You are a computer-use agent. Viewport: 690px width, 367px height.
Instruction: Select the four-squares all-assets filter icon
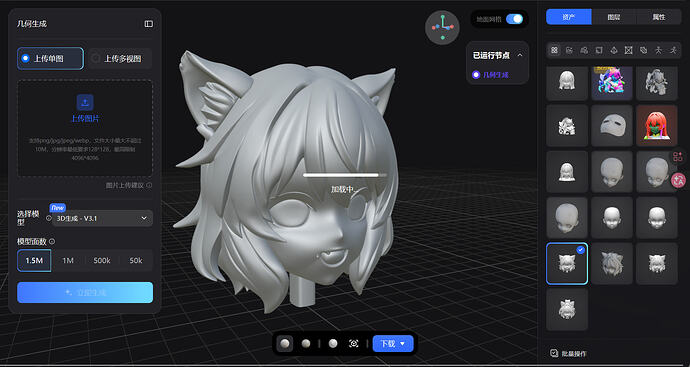(554, 51)
